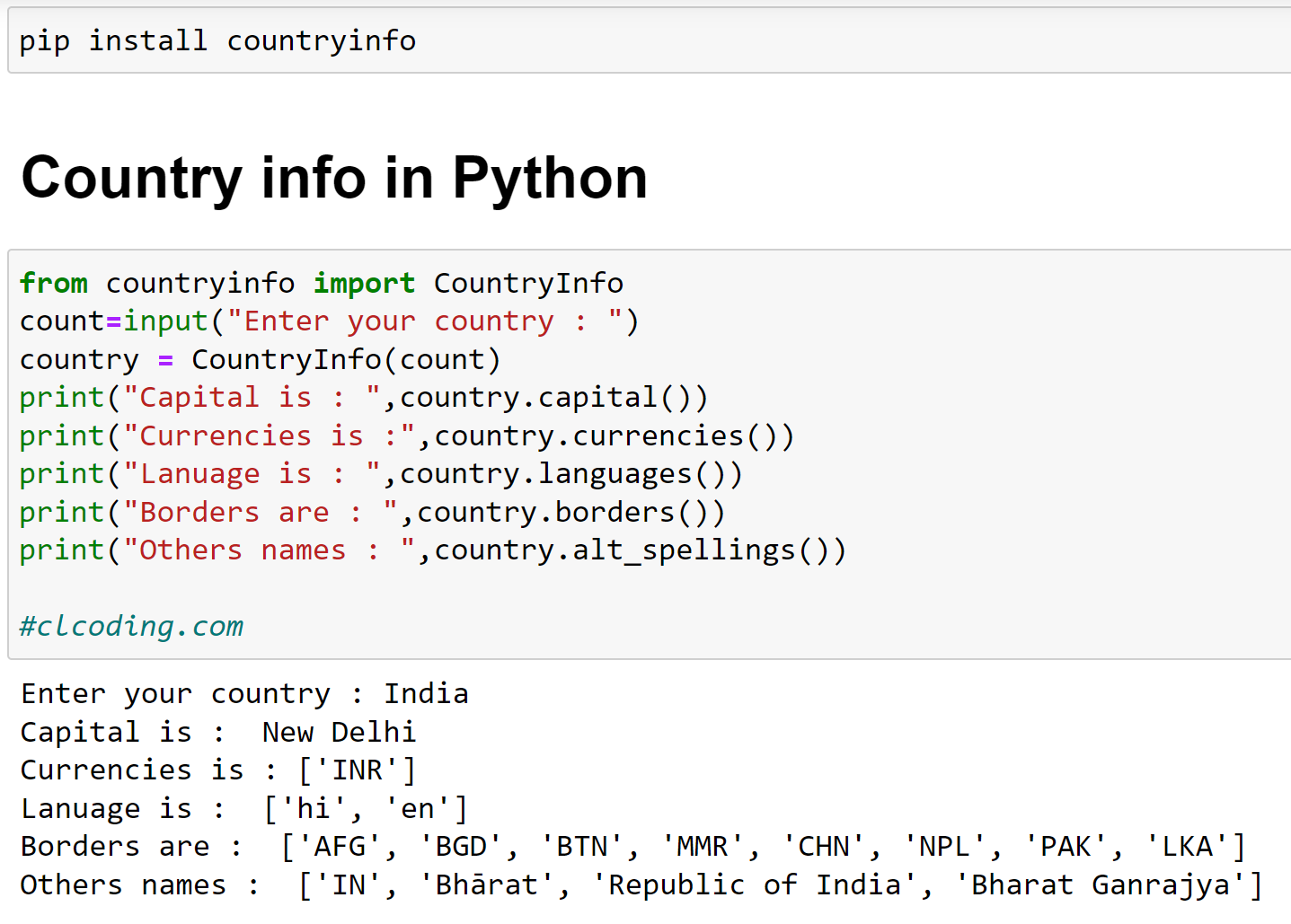Click the import keyword in the code
This screenshot has height=924, width=1291.
364,282
